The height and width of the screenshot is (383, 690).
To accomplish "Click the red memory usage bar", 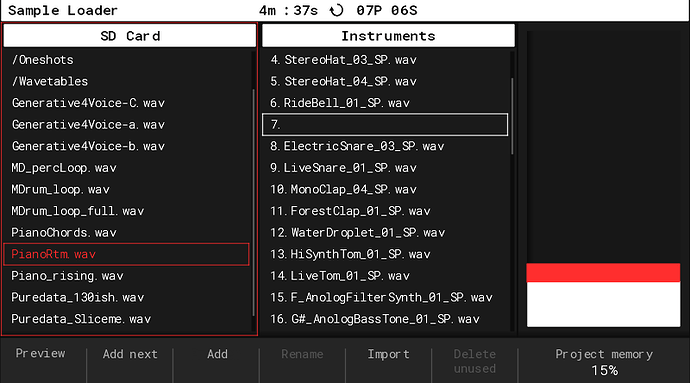I will coord(603,273).
